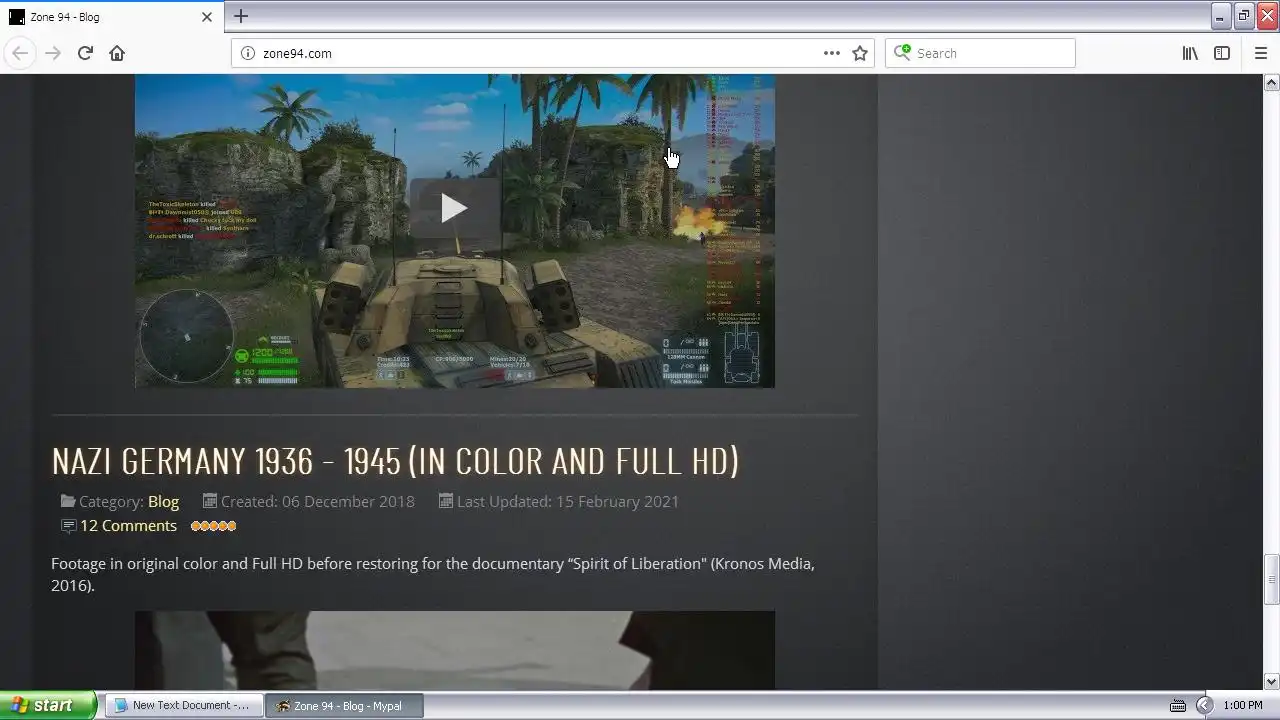This screenshot has height=720, width=1280.
Task: Click the folder icon beside Category
Action: point(67,501)
